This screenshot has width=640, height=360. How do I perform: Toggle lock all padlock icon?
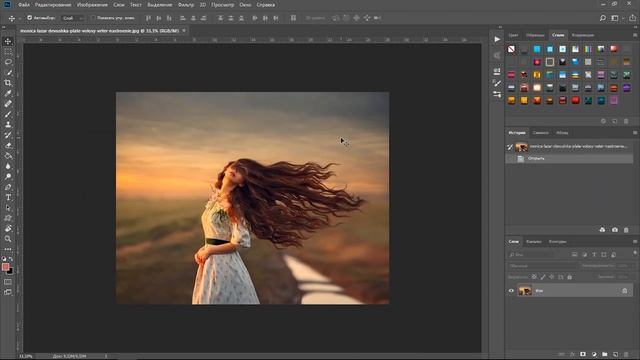coord(570,277)
